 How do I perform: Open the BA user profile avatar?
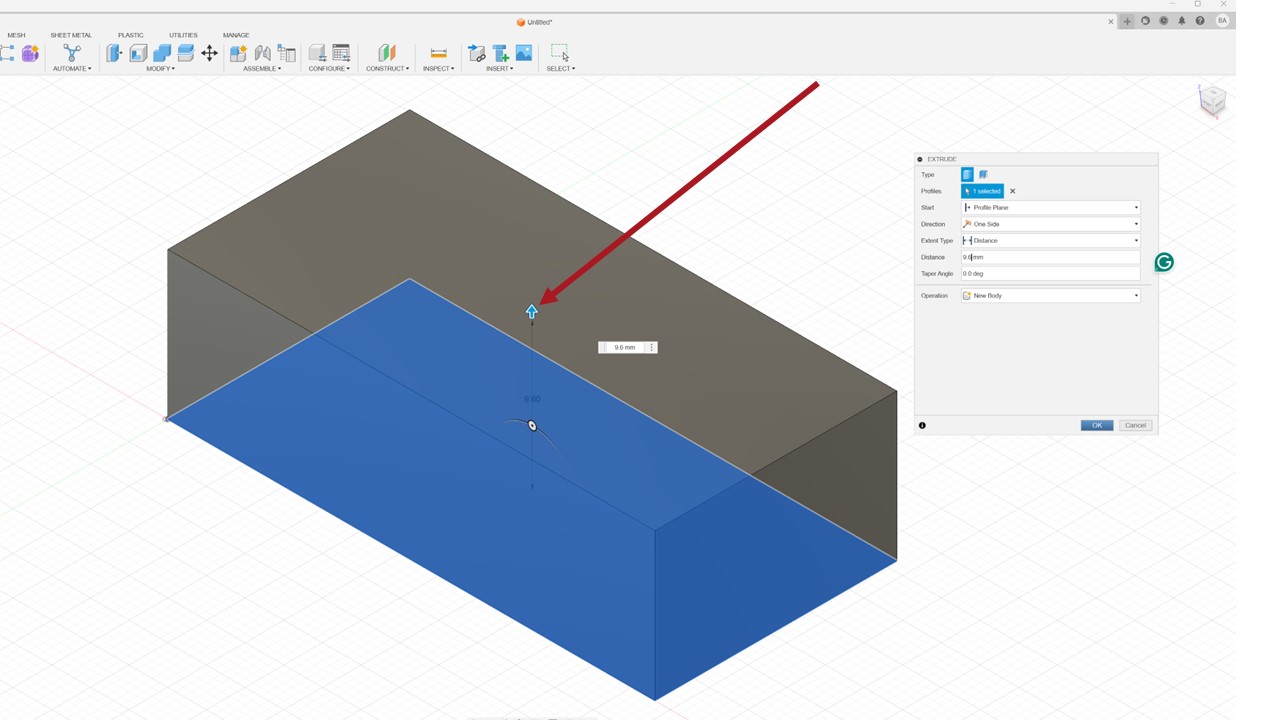coord(1222,21)
